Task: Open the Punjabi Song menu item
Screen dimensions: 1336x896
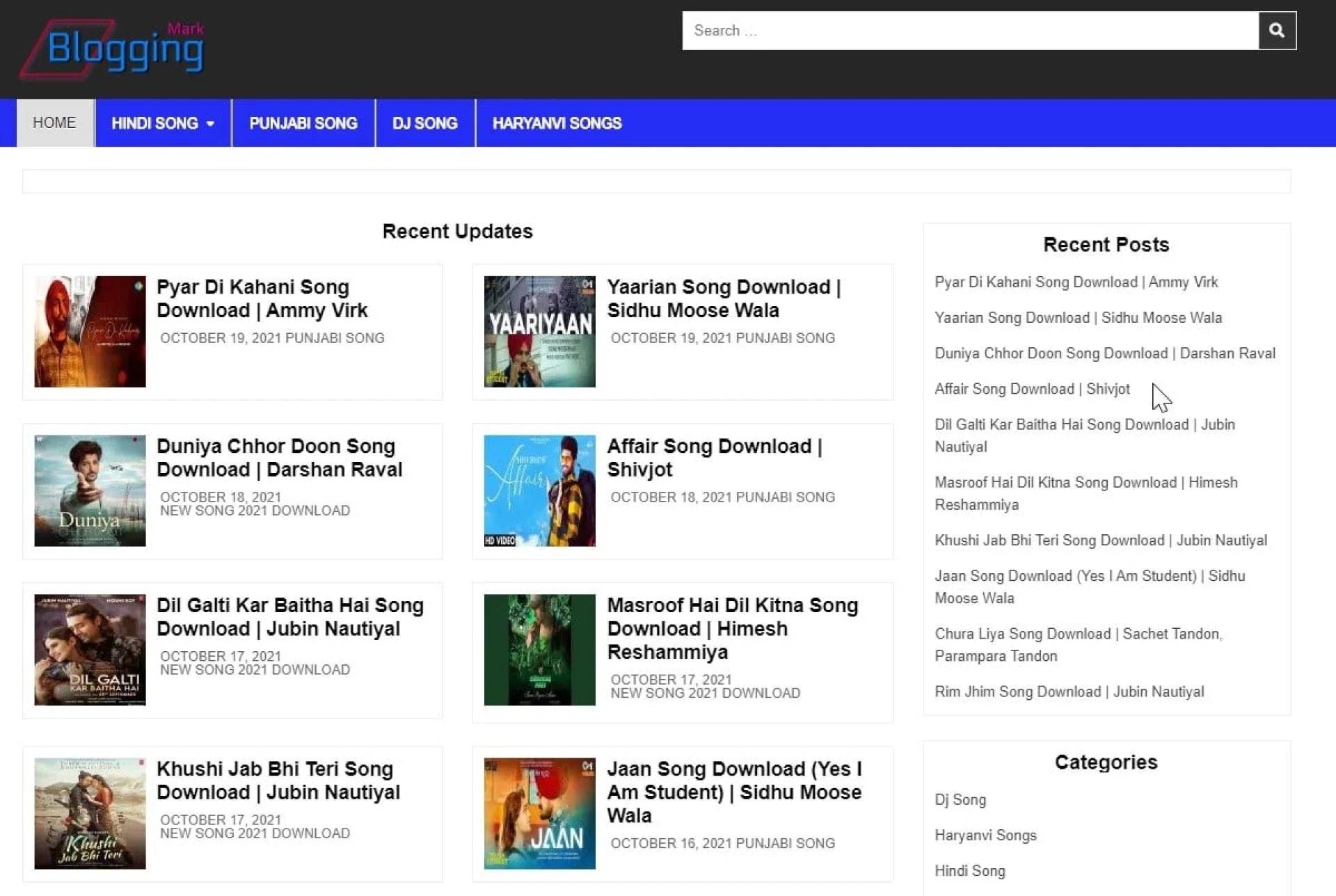Action: click(x=303, y=123)
